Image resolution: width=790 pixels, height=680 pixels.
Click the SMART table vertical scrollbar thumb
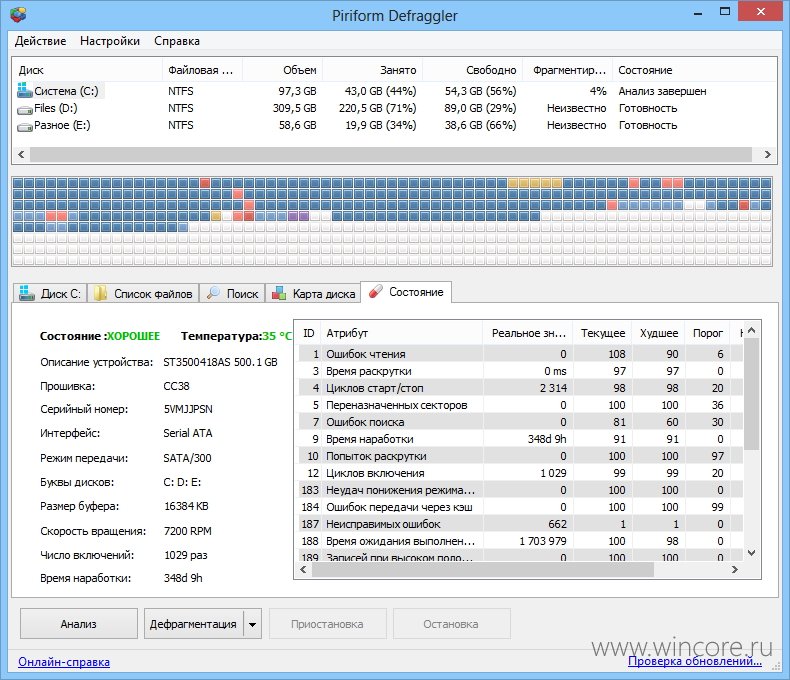751,394
